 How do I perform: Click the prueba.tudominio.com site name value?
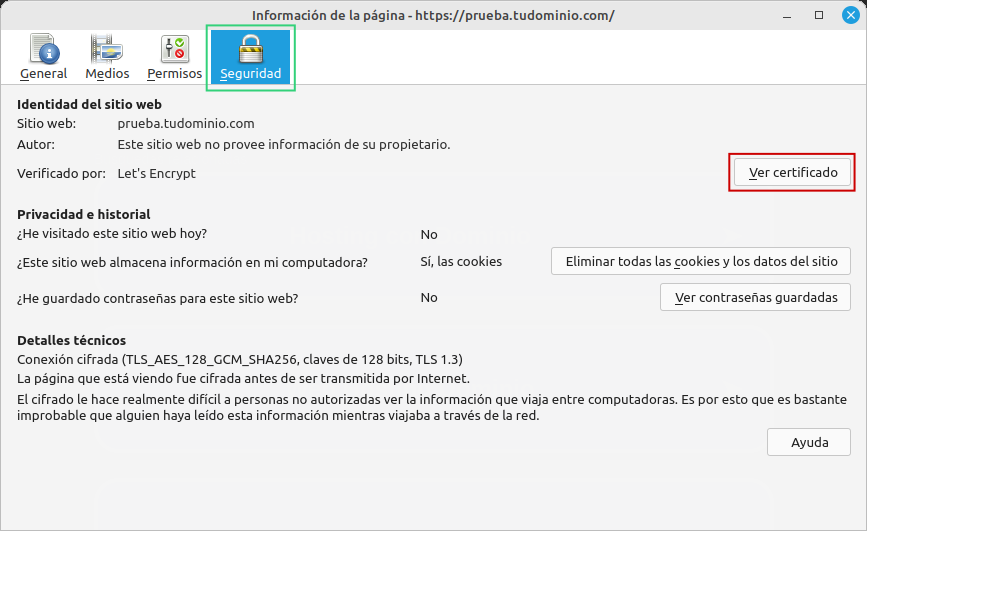[x=186, y=124]
